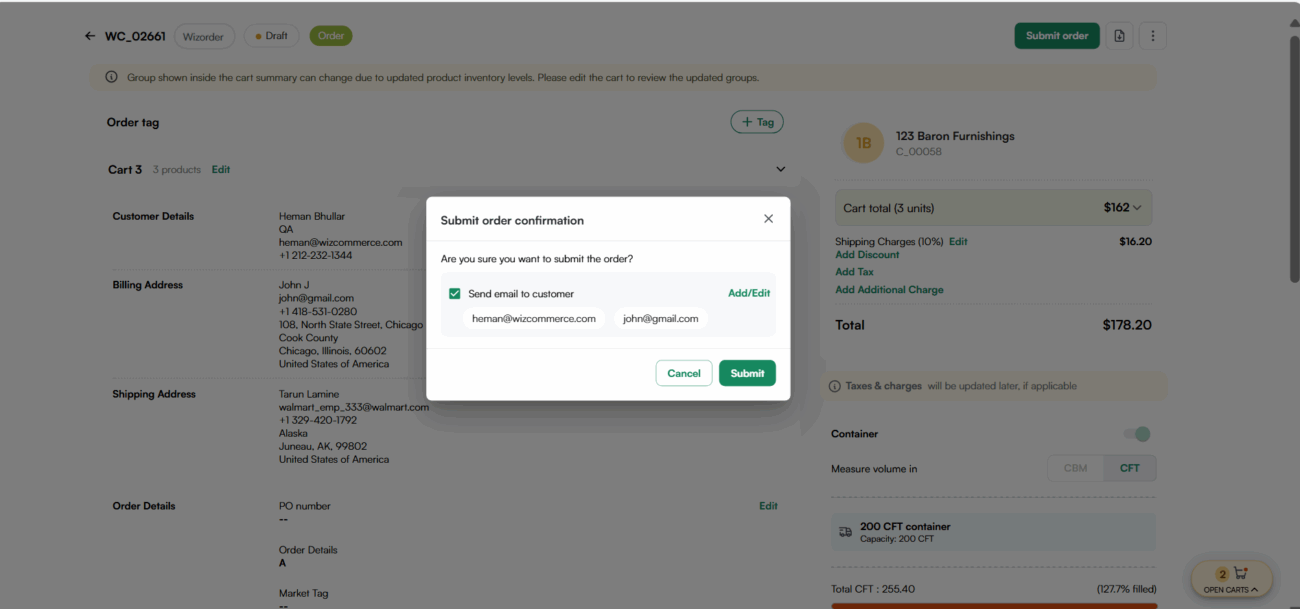Close the submit order confirmation dialog
Viewport: 1300px width, 609px height.
click(x=768, y=219)
